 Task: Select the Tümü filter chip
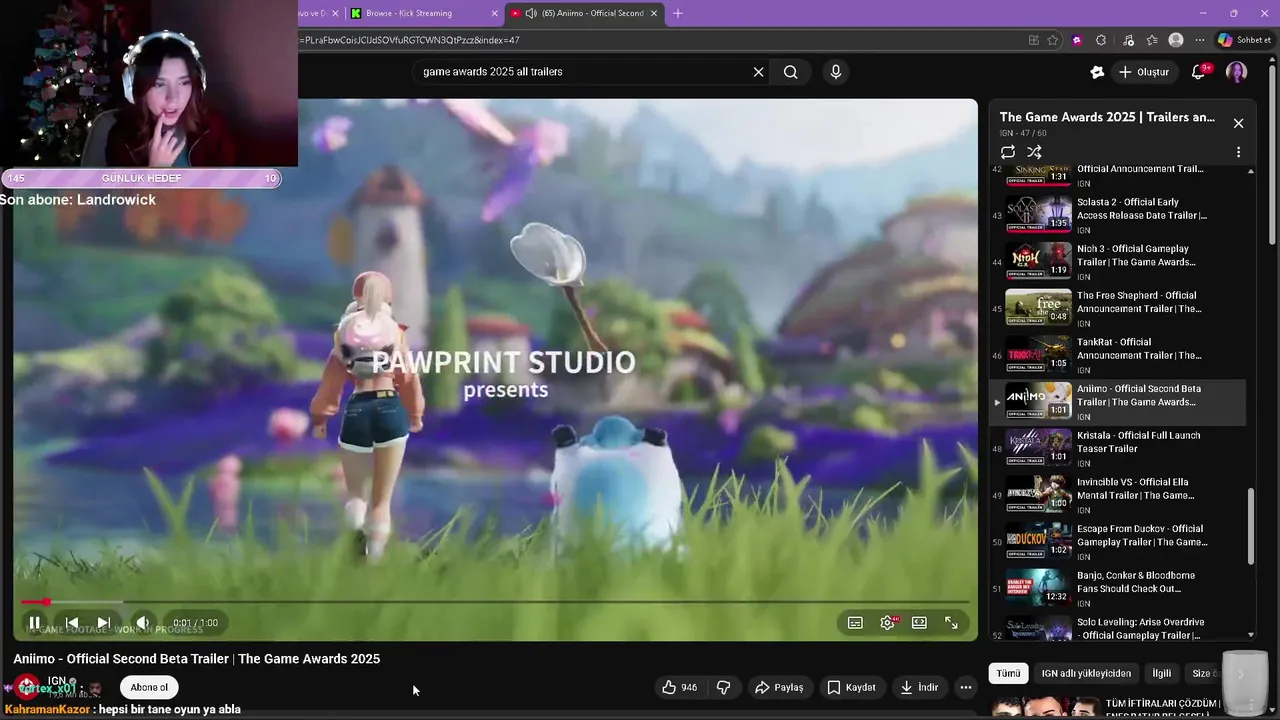[x=1008, y=673]
